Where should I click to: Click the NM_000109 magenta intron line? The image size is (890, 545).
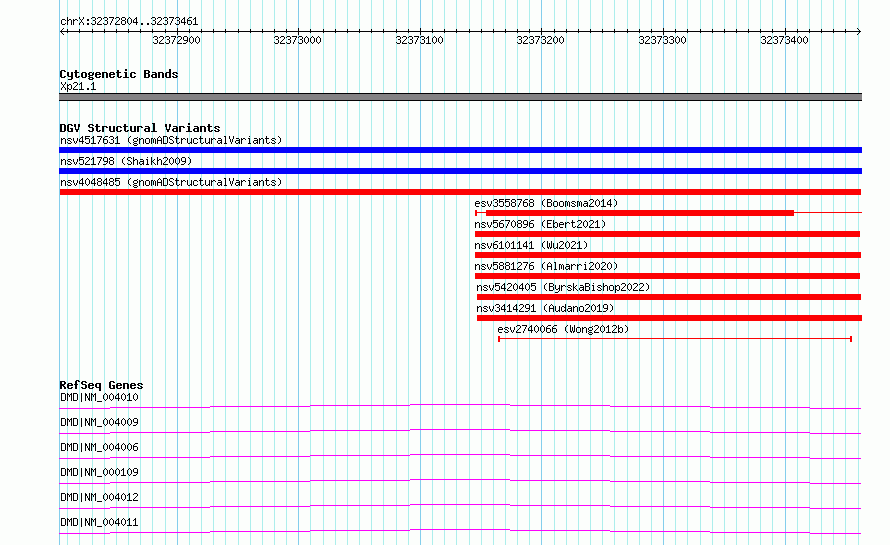pos(460,481)
